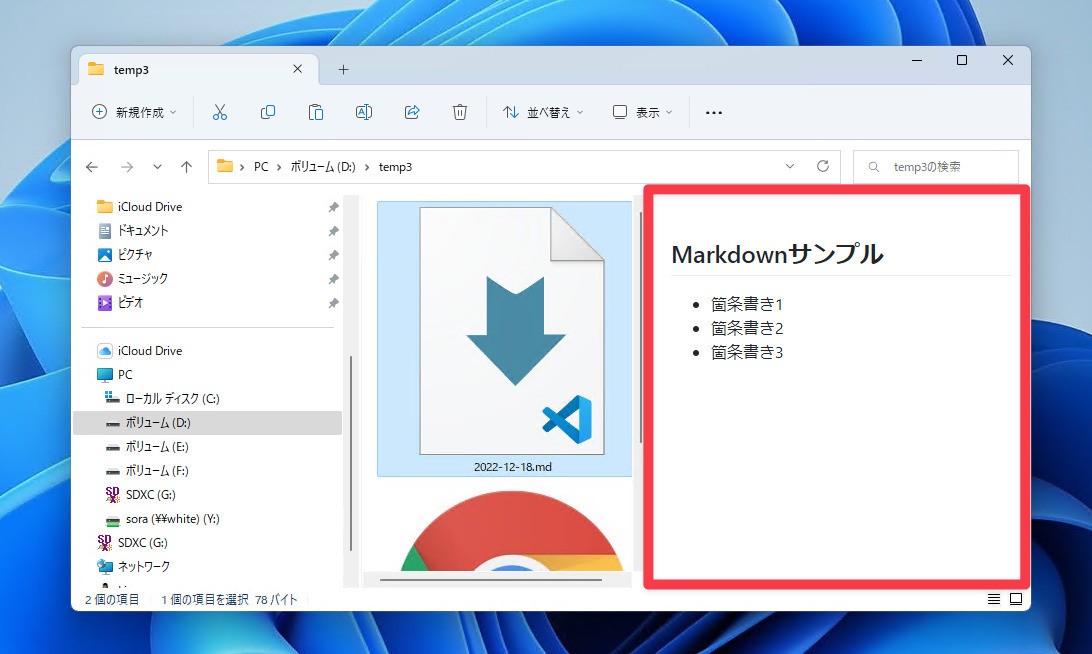Refresh the temp3 folder view
Screen dimensions: 1092x654
822,166
